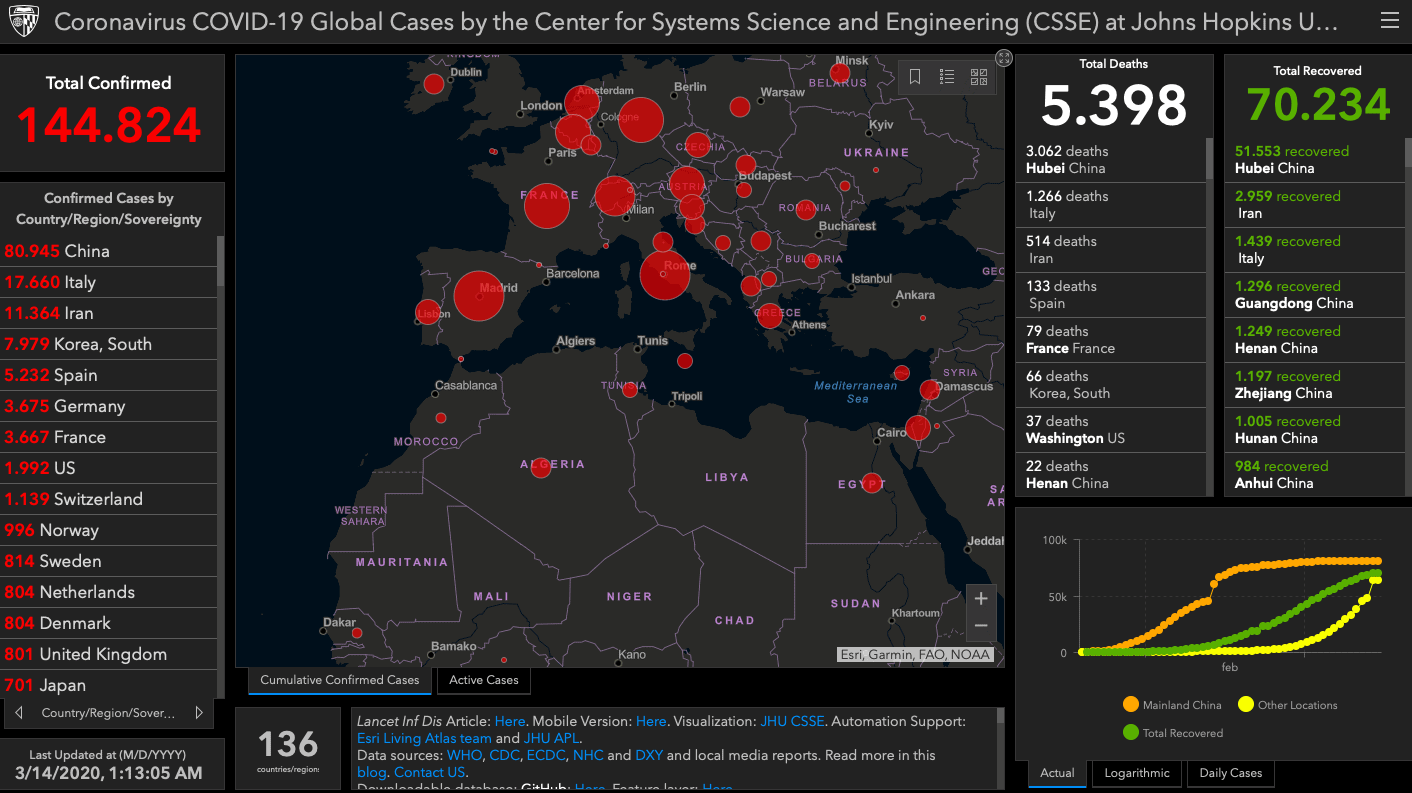Visit the JHU APL link
The width and height of the screenshot is (1412, 793).
[x=552, y=738]
